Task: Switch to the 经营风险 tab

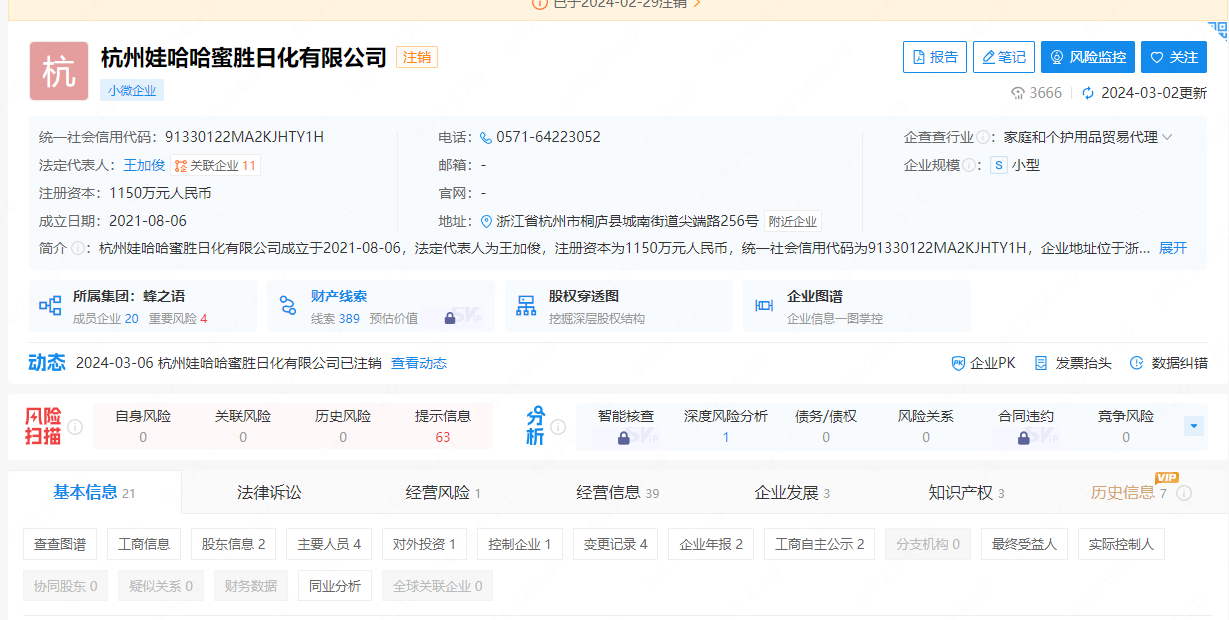Action: [x=443, y=492]
